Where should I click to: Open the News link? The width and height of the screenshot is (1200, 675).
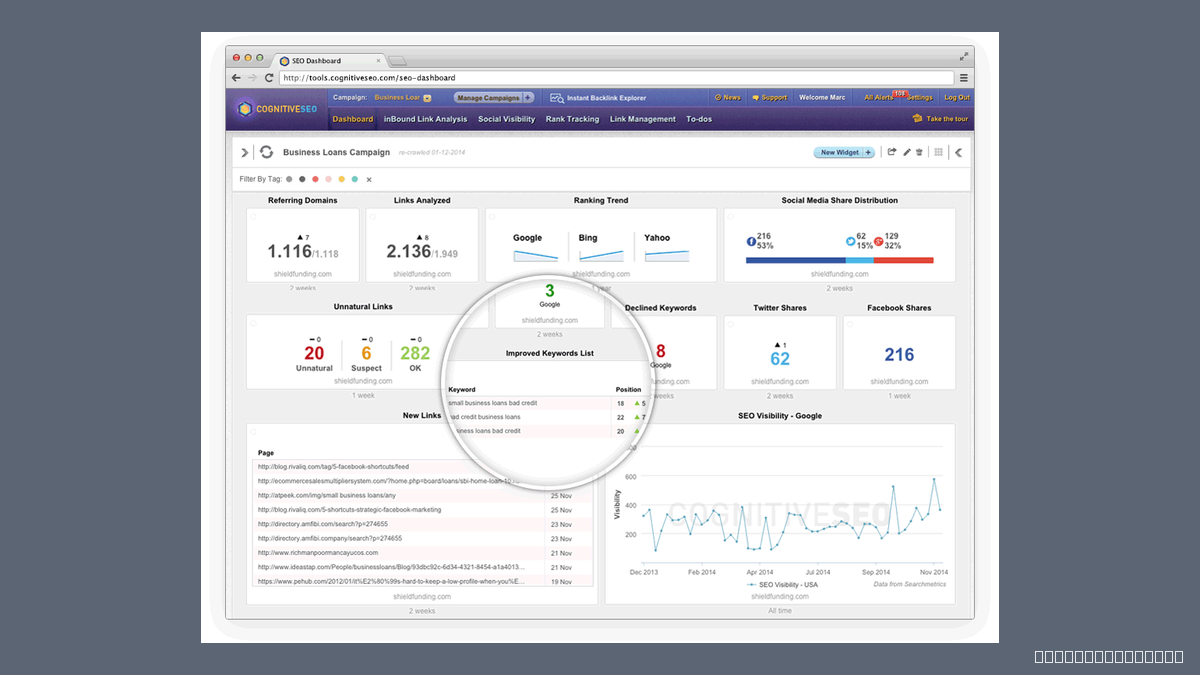click(x=727, y=98)
